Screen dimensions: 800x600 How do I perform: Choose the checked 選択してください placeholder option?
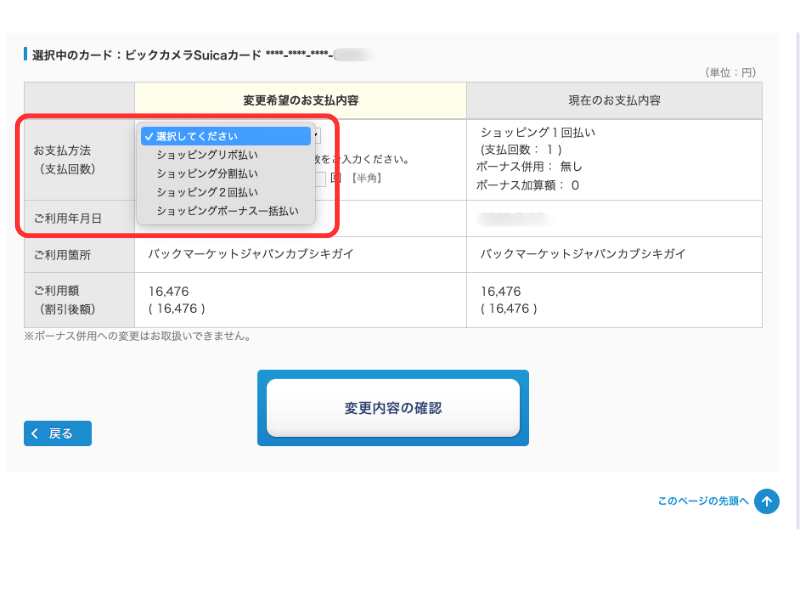tap(197, 136)
